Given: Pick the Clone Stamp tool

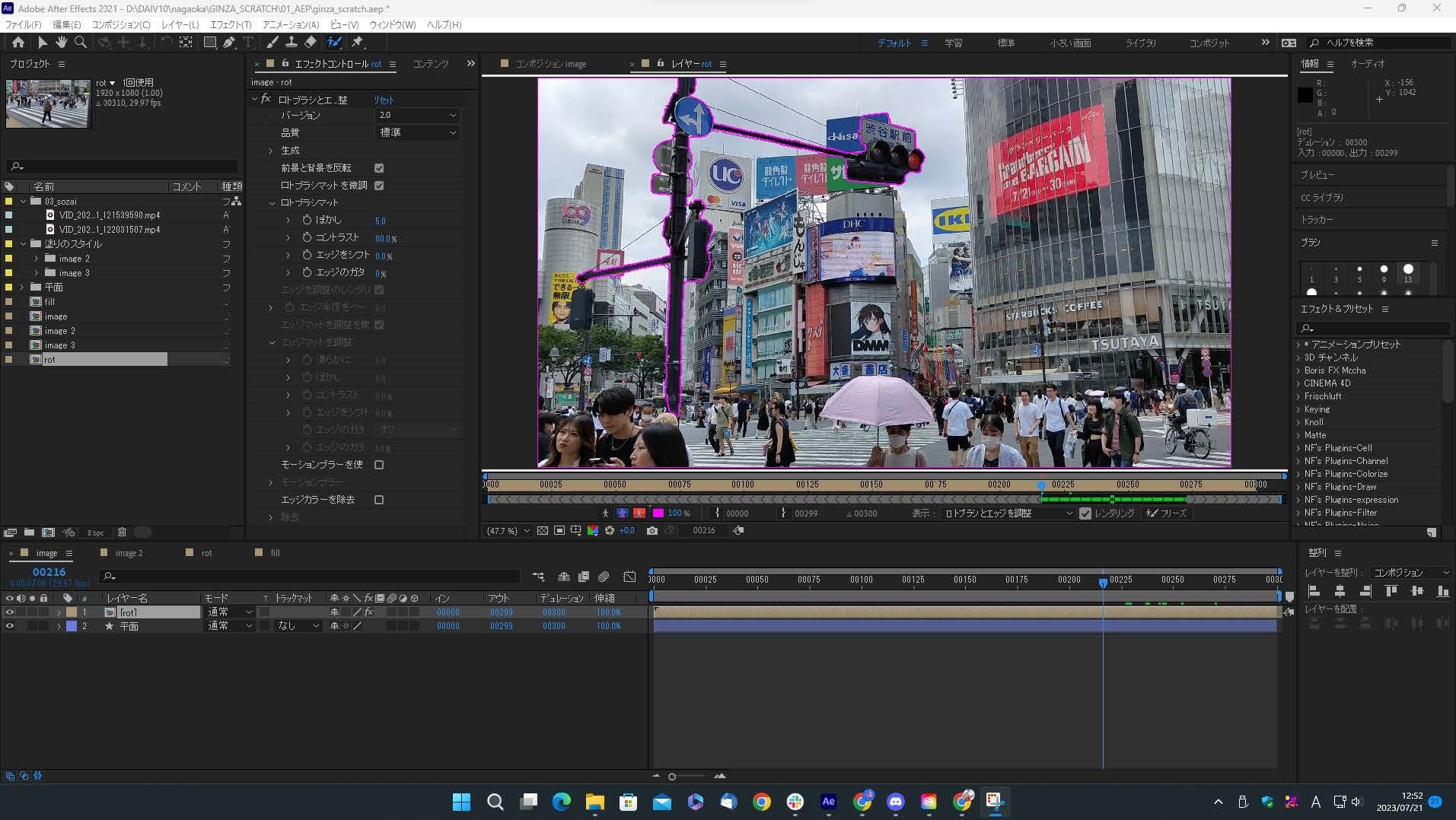Looking at the screenshot, I should 291,43.
